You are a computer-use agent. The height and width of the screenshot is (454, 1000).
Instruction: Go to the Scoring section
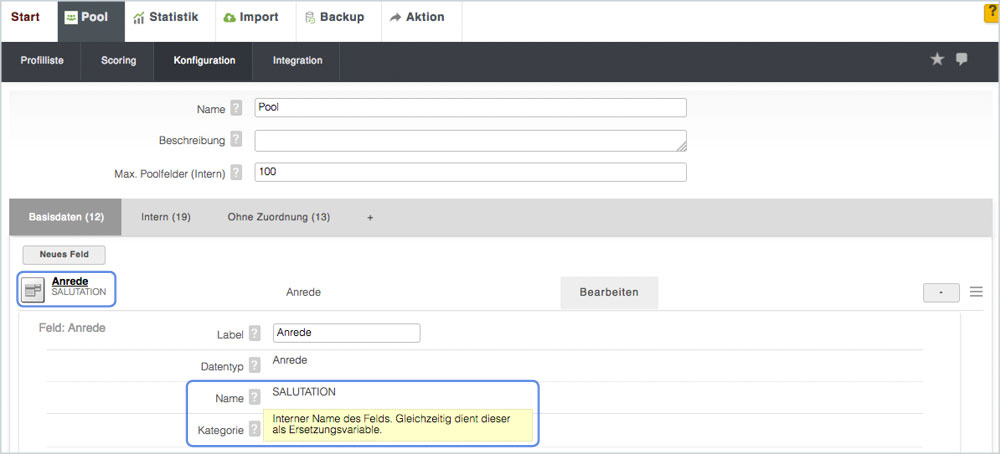pos(118,61)
